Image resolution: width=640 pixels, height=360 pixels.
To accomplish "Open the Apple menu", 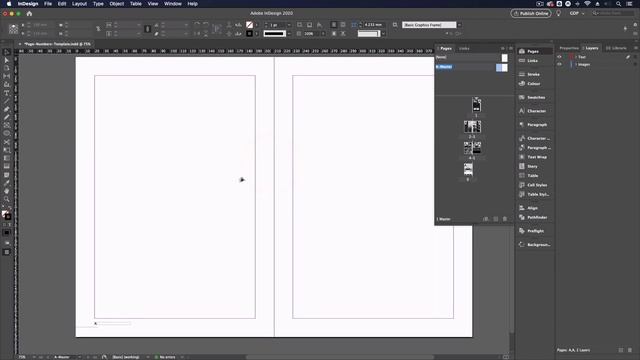I will click(9, 4).
